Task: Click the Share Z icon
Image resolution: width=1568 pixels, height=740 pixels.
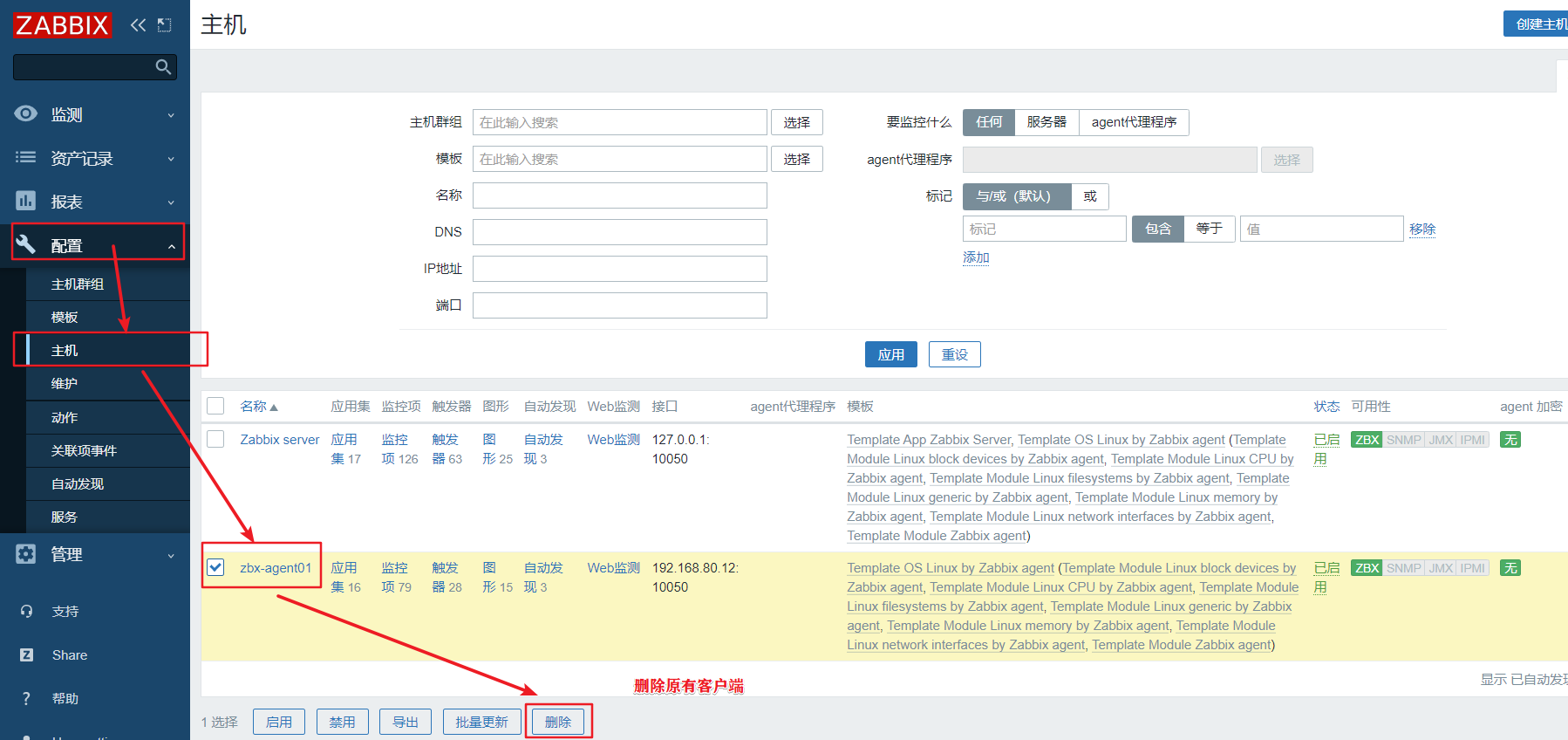Action: 26,655
